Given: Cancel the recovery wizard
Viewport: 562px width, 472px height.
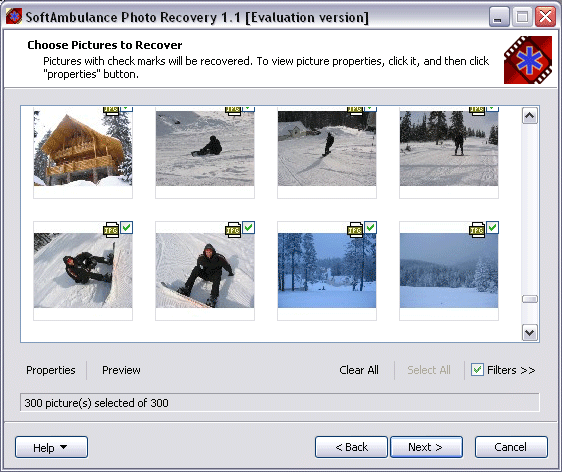Looking at the screenshot, I should click(x=511, y=447).
